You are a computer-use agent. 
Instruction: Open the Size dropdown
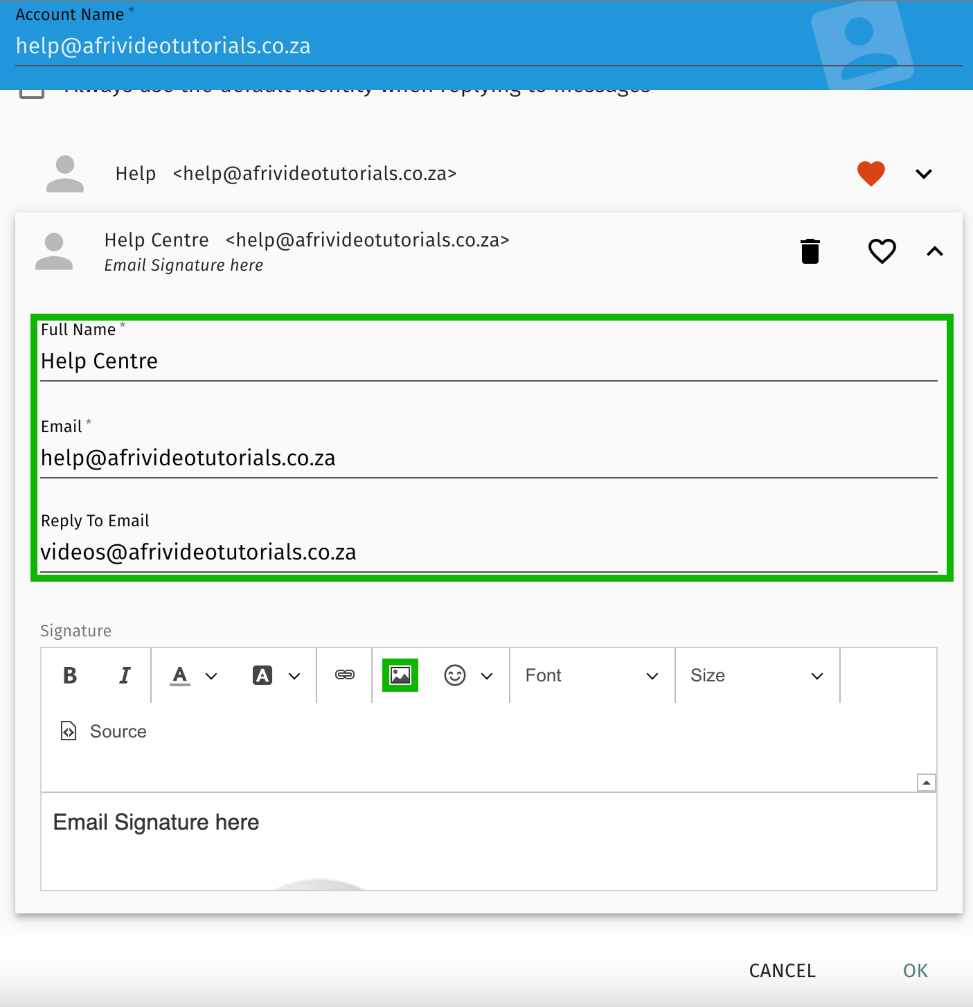click(756, 676)
